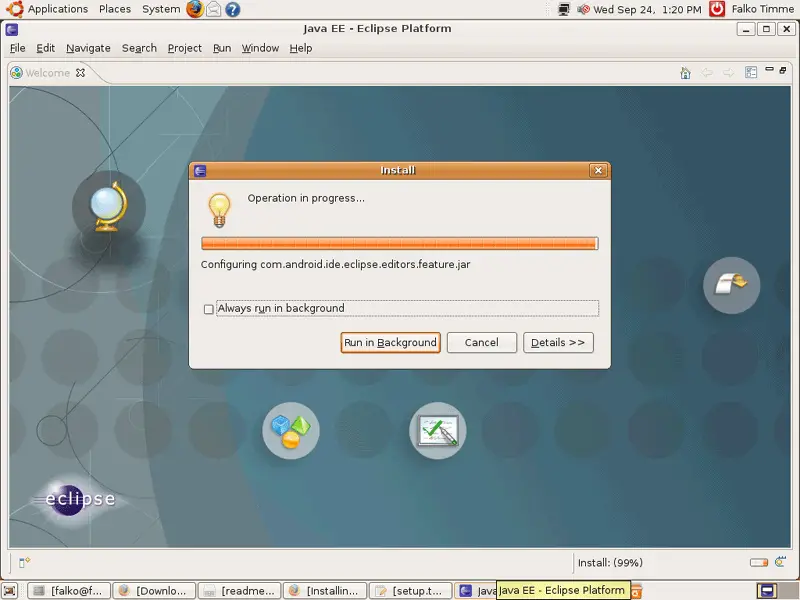This screenshot has width=800, height=600.
Task: Click the eclipse logo on Welcome page
Action: pos(75,498)
